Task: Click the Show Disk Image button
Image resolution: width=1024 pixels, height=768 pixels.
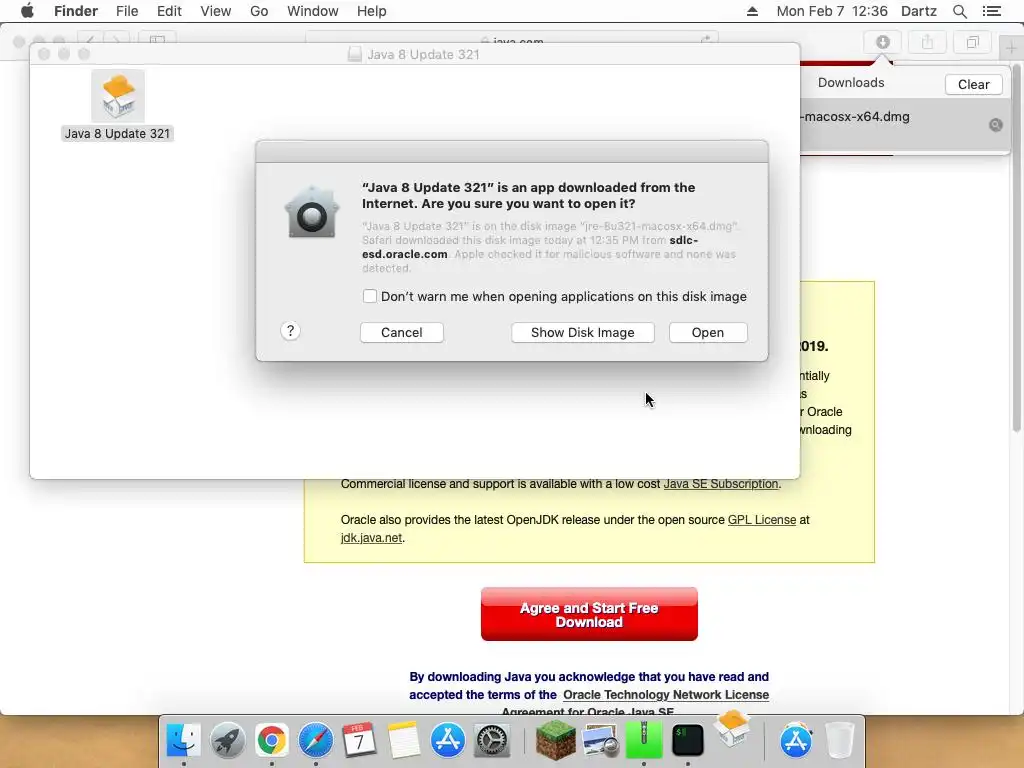Action: (583, 332)
